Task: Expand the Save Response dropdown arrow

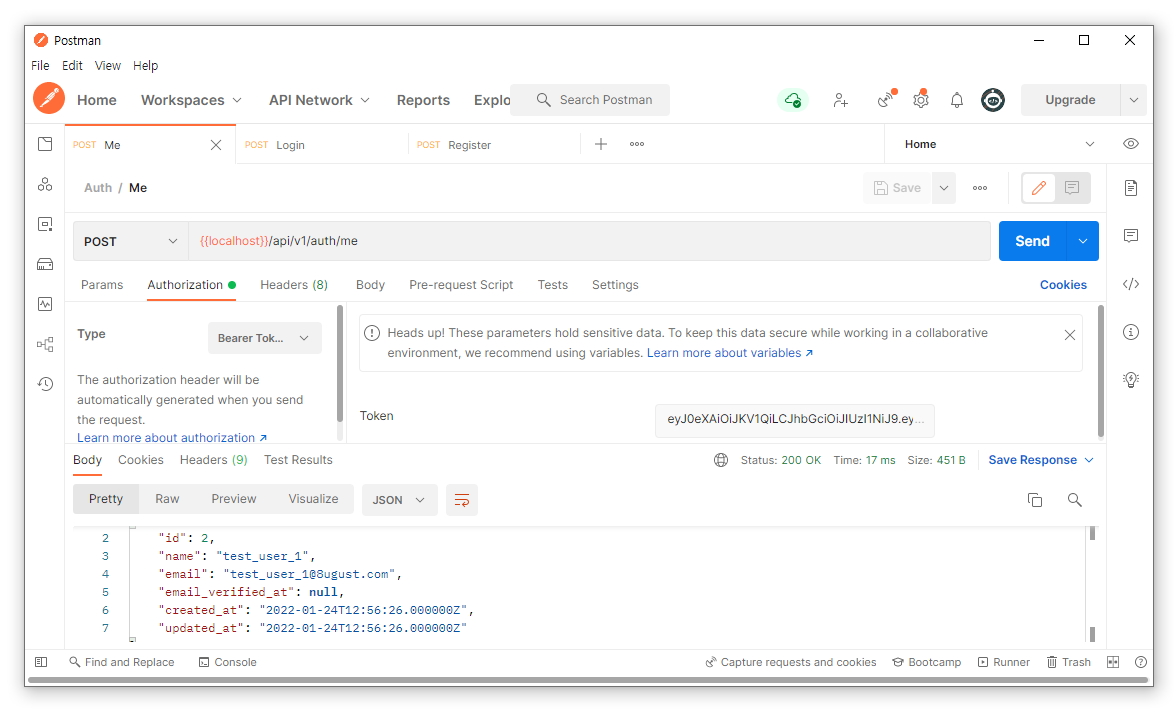Action: pyautogui.click(x=1089, y=460)
